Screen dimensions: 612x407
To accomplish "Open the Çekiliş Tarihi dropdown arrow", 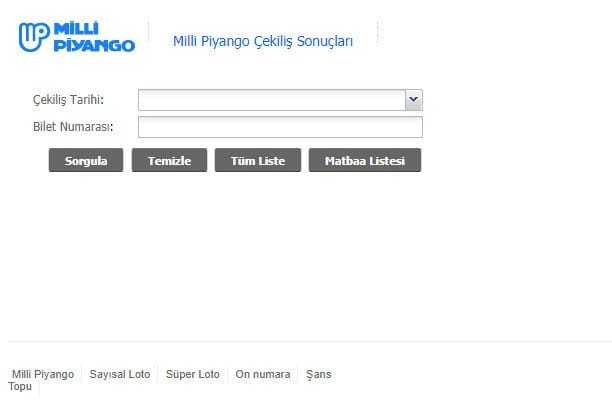I will coord(414,99).
